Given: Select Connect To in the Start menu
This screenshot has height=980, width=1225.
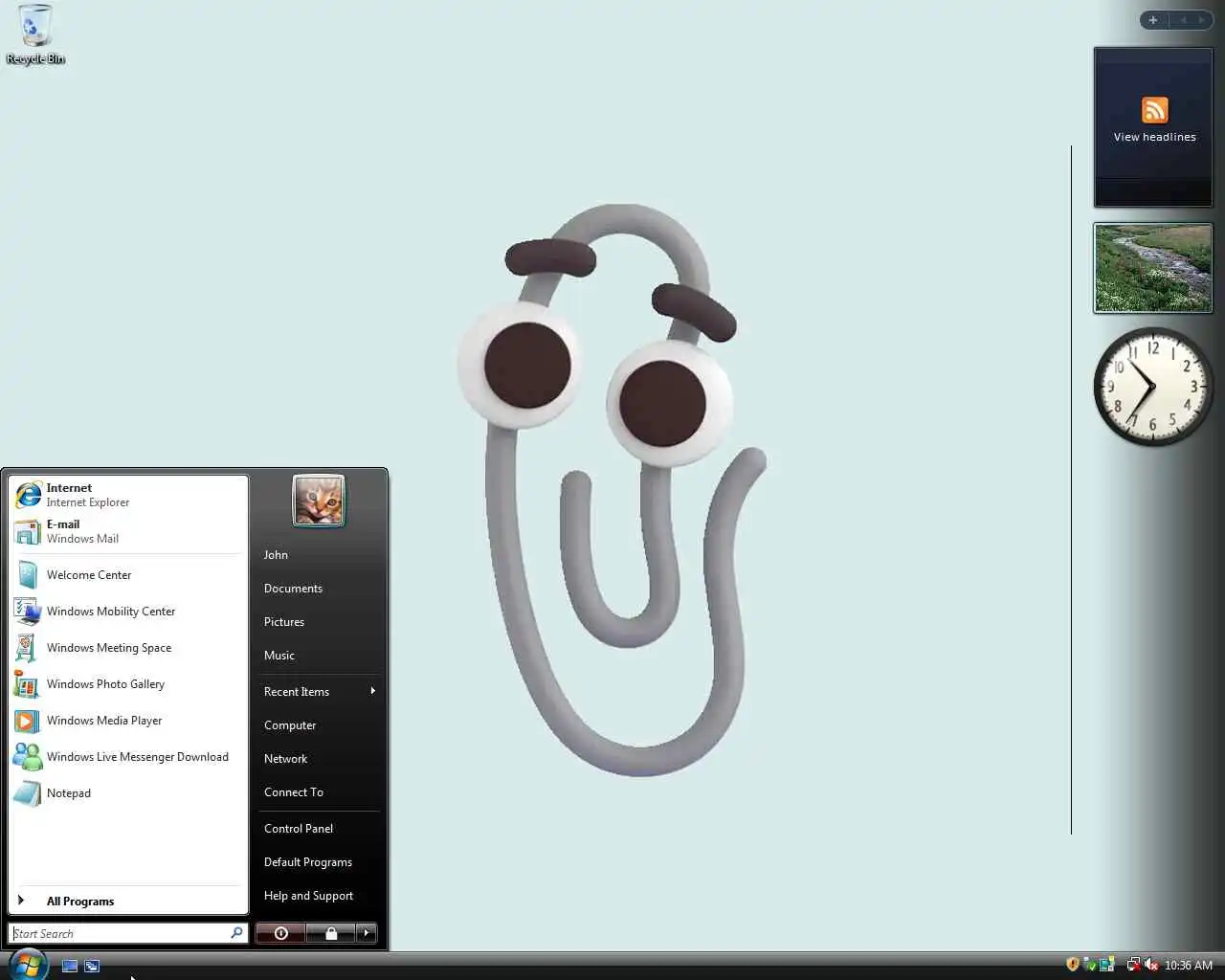Looking at the screenshot, I should [294, 792].
